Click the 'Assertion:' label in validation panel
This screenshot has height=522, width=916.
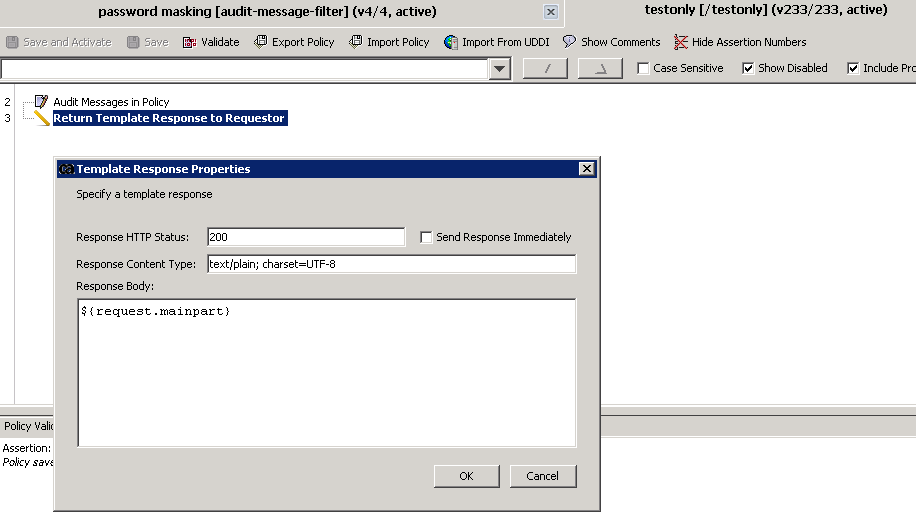tap(27, 448)
